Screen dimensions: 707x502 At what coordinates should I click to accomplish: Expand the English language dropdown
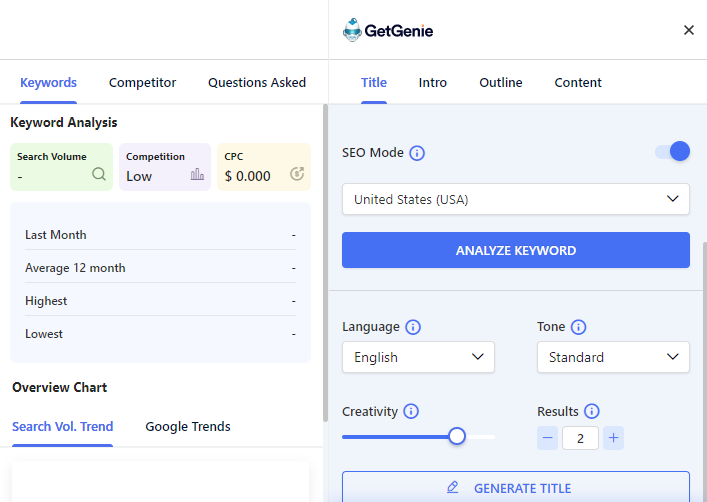(x=418, y=357)
